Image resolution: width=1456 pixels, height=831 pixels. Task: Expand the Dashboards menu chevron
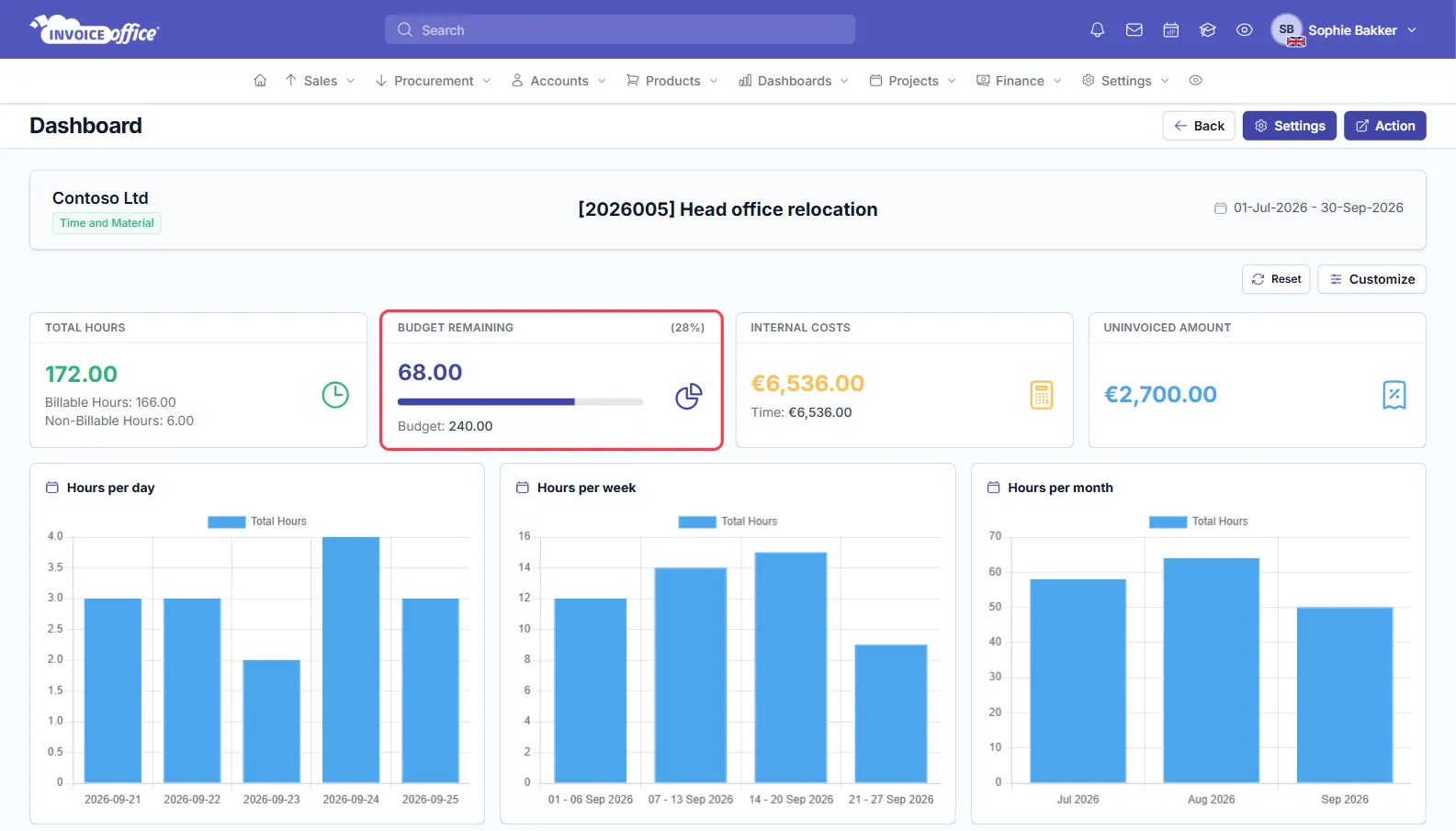[x=844, y=81]
